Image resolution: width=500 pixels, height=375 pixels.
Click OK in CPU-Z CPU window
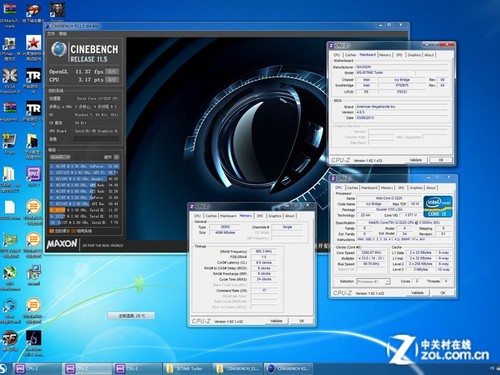click(443, 293)
